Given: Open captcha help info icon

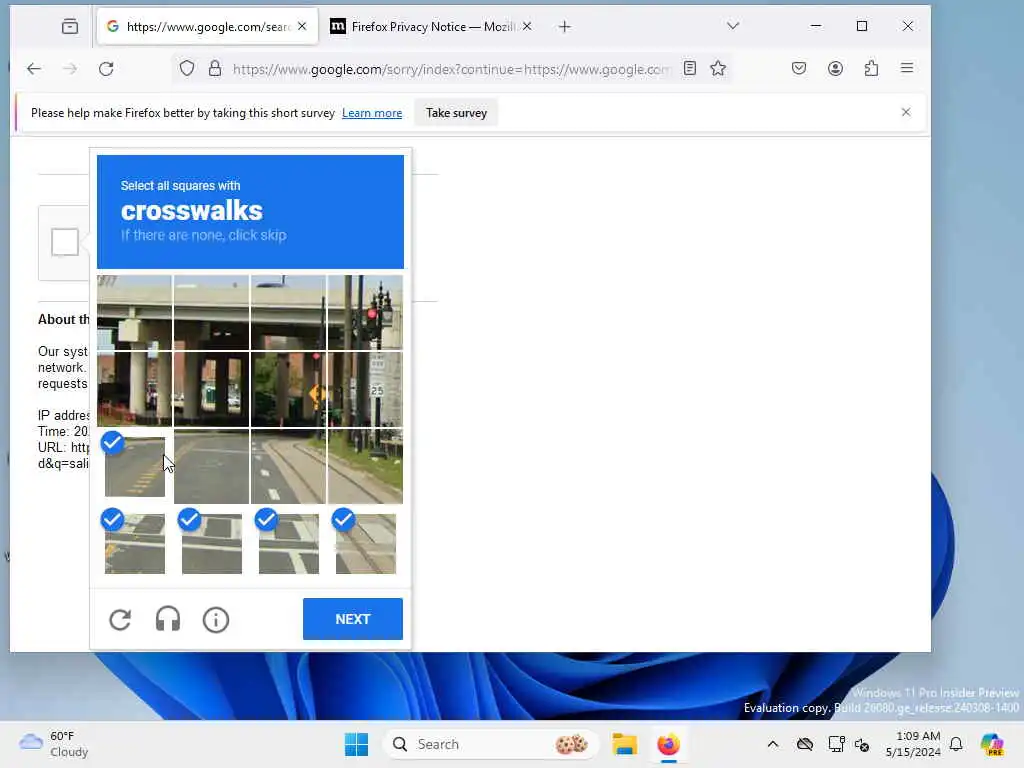Looking at the screenshot, I should coord(216,620).
